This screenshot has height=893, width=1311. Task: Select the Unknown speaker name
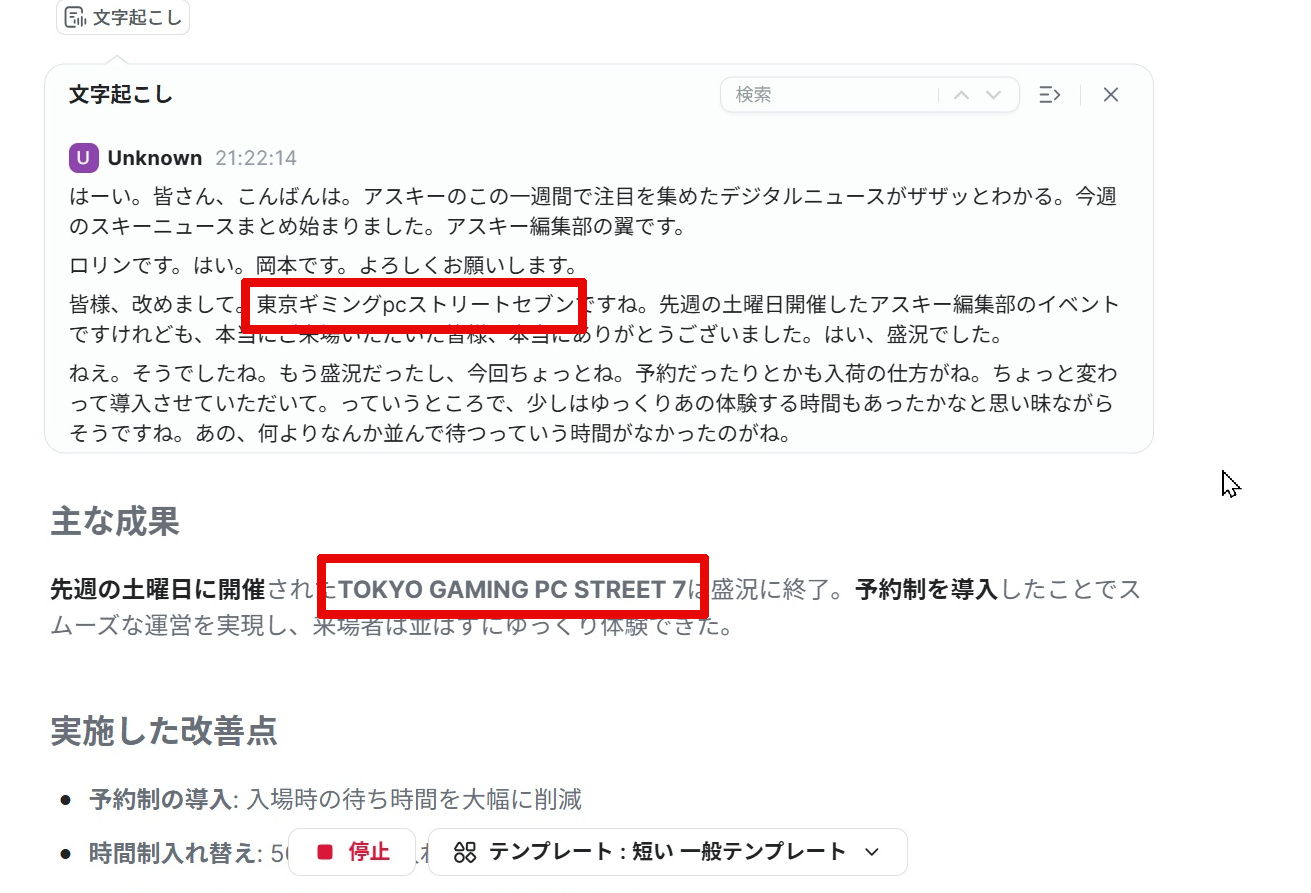pos(155,158)
